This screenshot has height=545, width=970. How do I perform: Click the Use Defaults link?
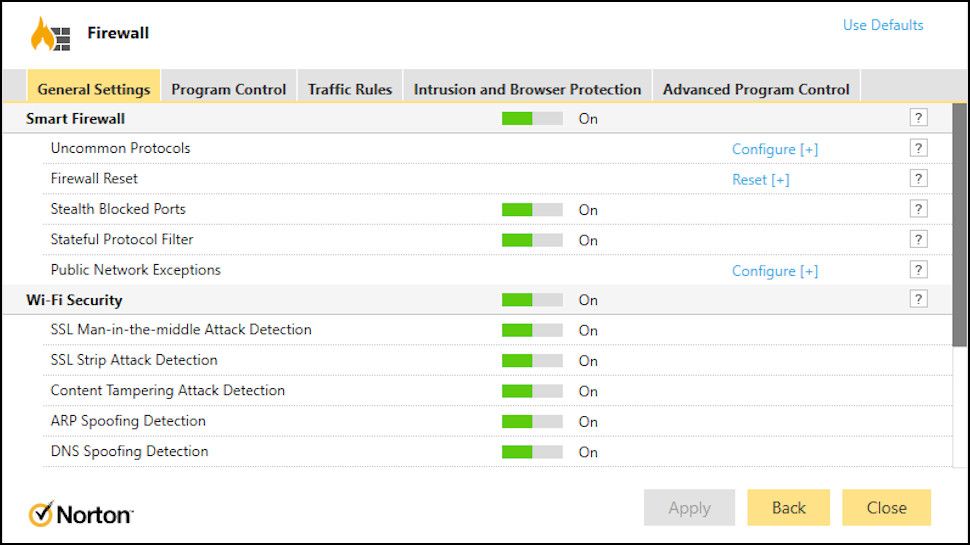tap(883, 25)
